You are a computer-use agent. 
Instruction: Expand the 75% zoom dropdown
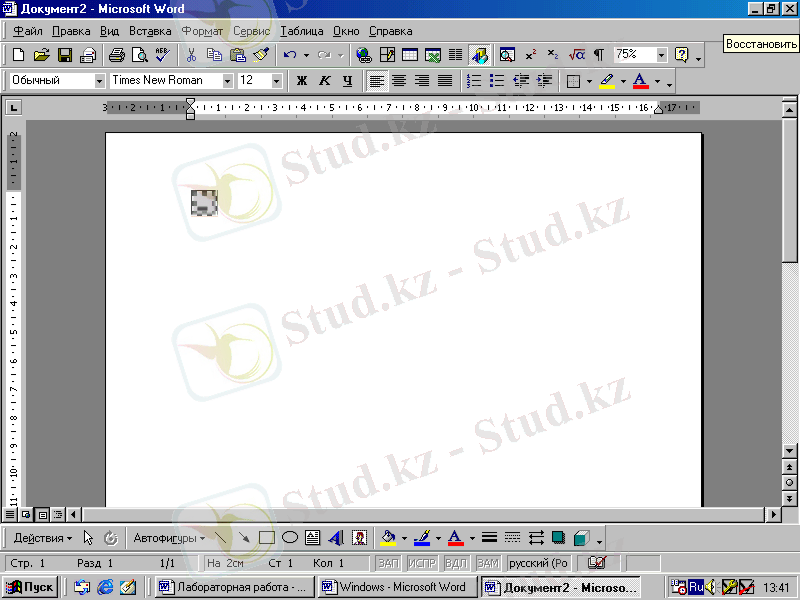coord(661,55)
